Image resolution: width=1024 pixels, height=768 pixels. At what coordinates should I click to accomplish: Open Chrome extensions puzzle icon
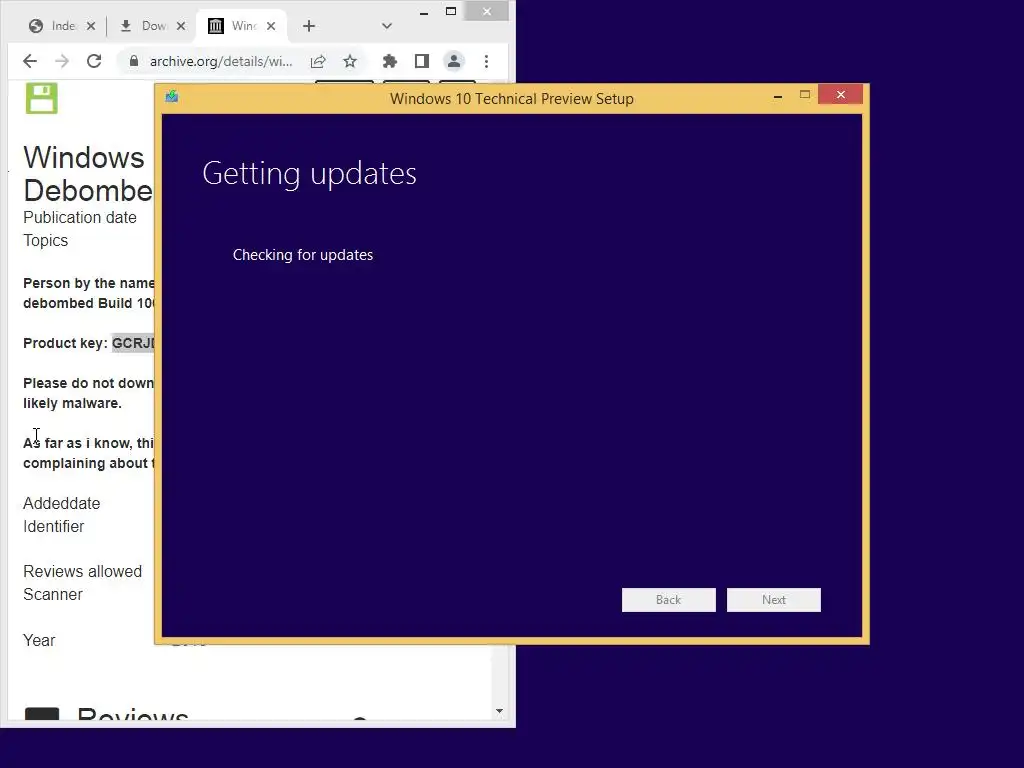390,61
